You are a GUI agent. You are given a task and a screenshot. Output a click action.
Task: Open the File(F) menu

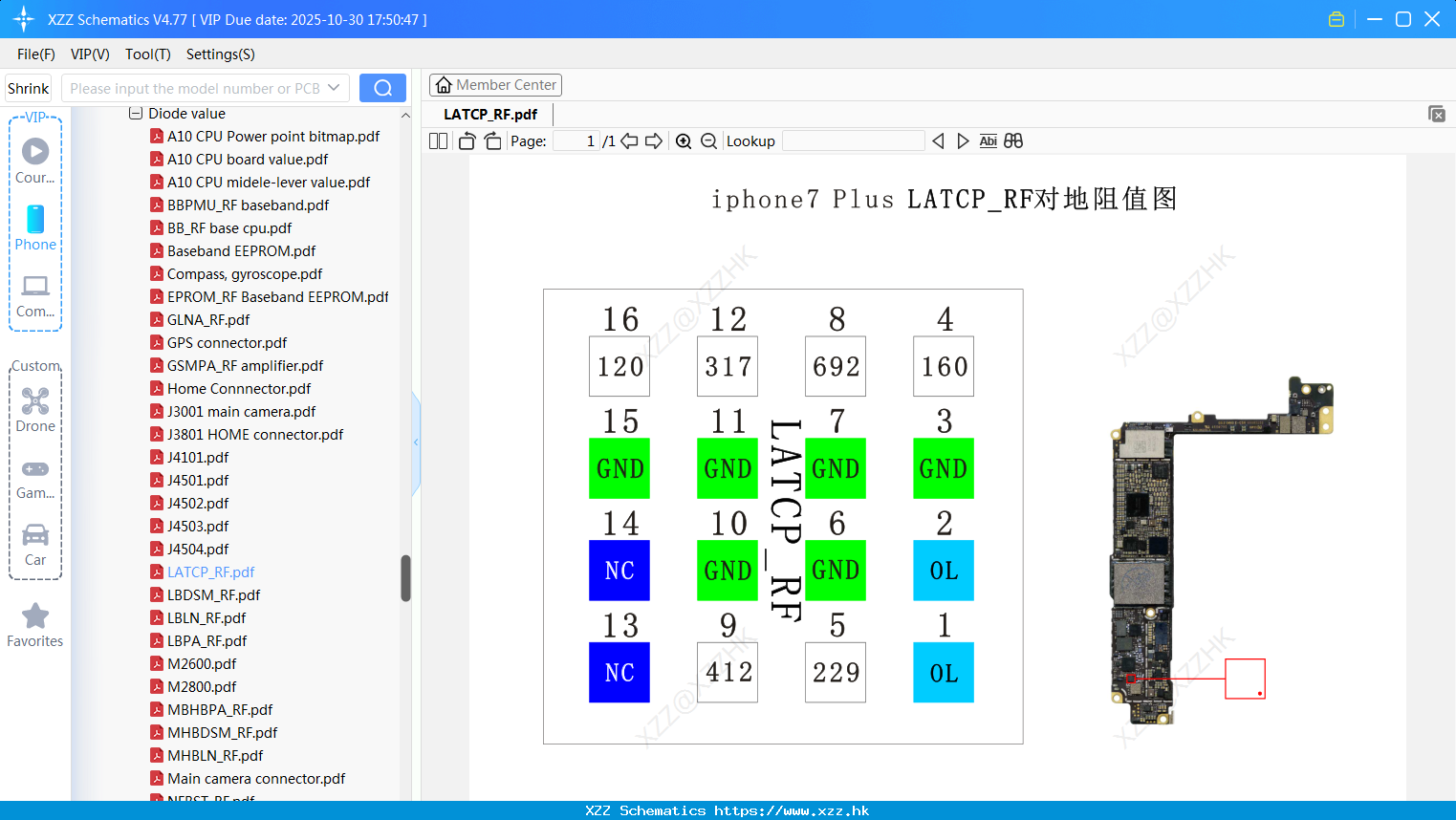[36, 54]
